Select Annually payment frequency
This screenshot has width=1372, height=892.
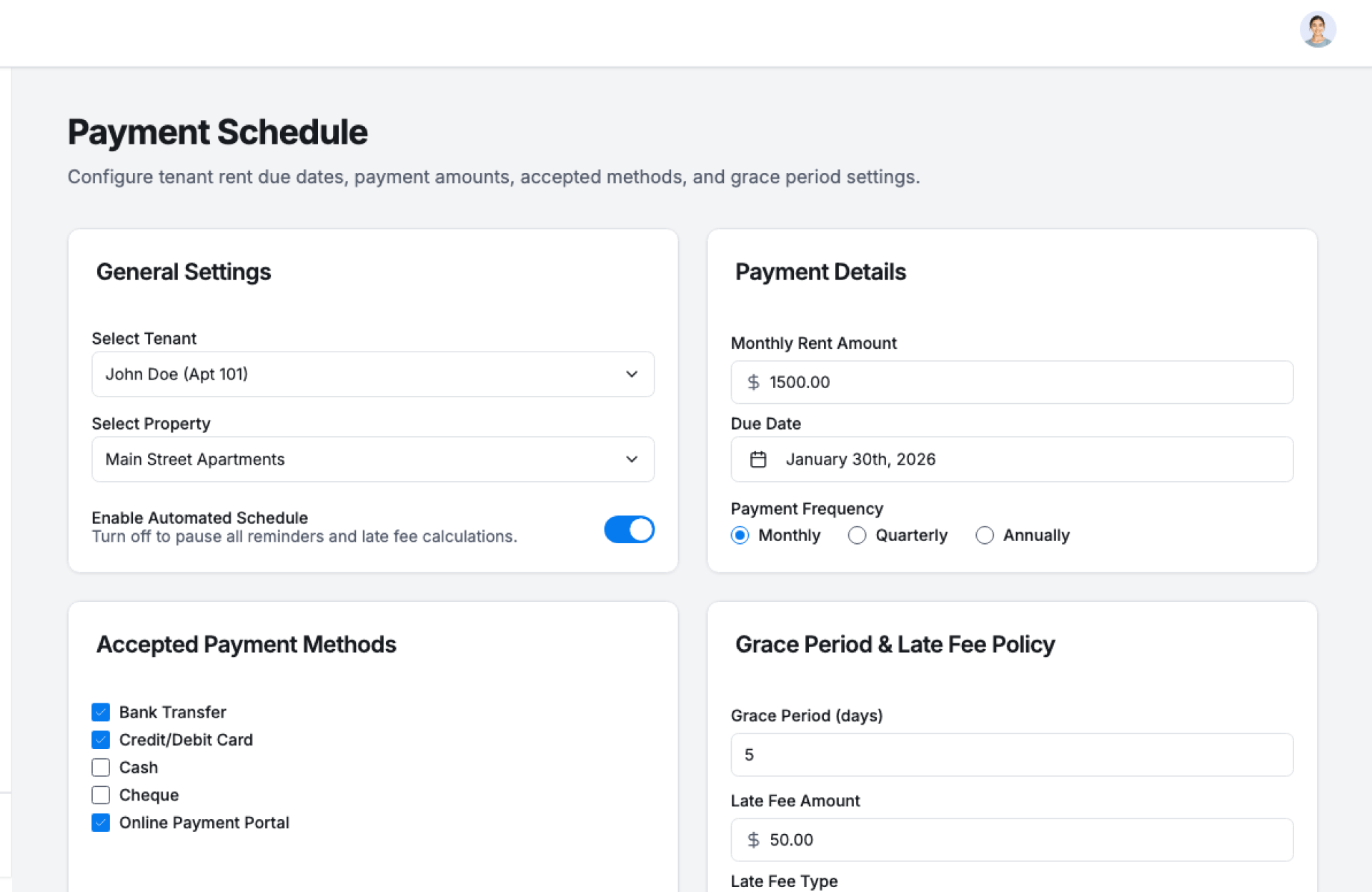pyautogui.click(x=985, y=535)
